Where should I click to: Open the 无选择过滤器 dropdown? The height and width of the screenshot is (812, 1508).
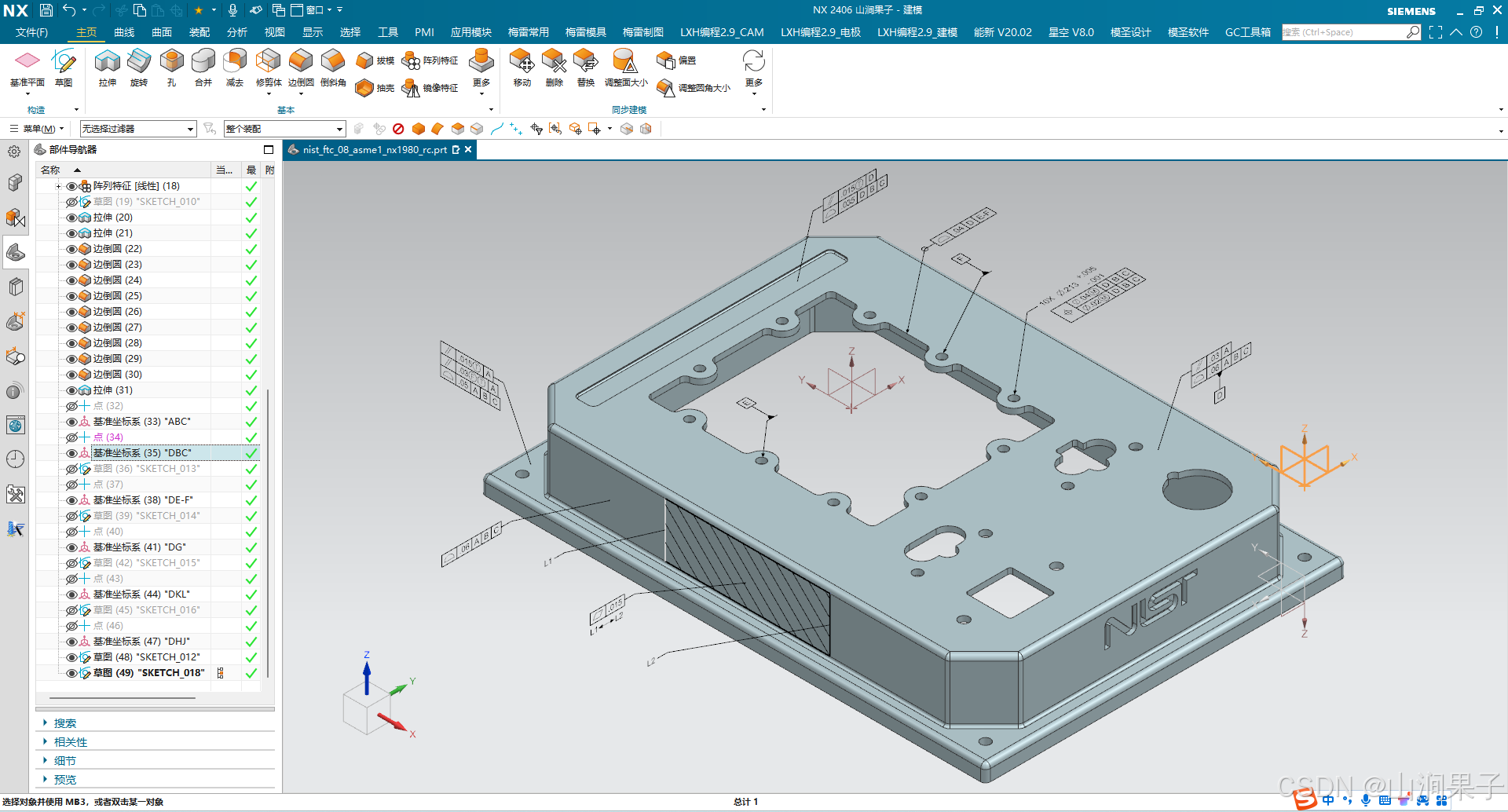coord(137,129)
